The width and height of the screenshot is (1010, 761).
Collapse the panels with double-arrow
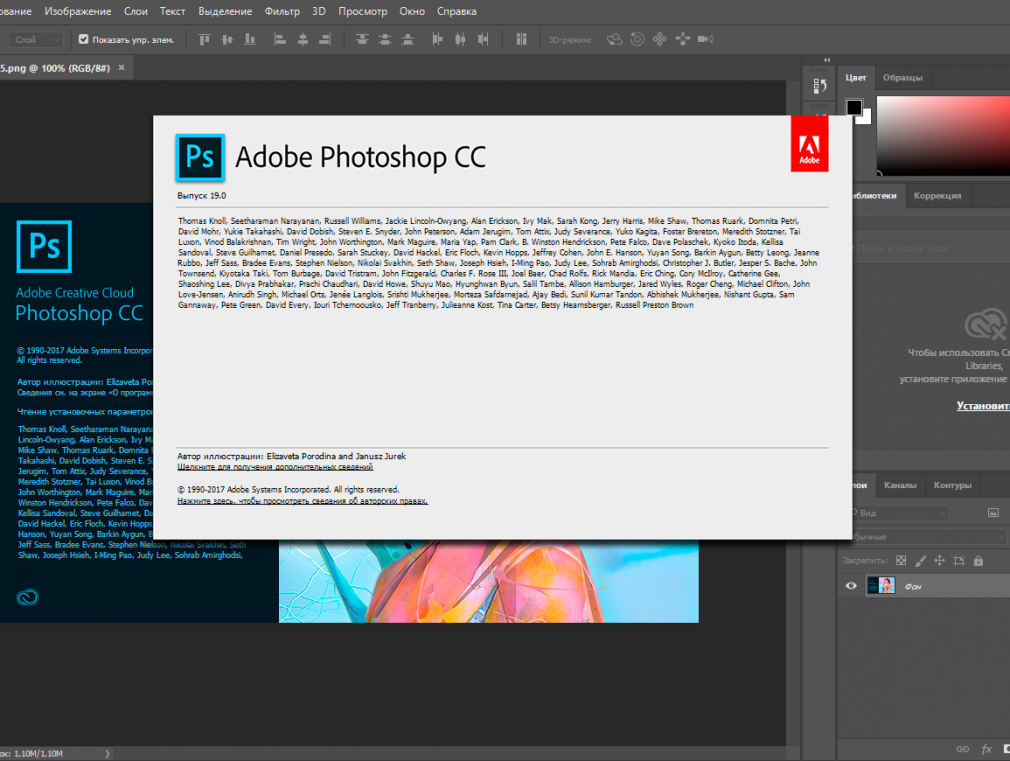[827, 60]
